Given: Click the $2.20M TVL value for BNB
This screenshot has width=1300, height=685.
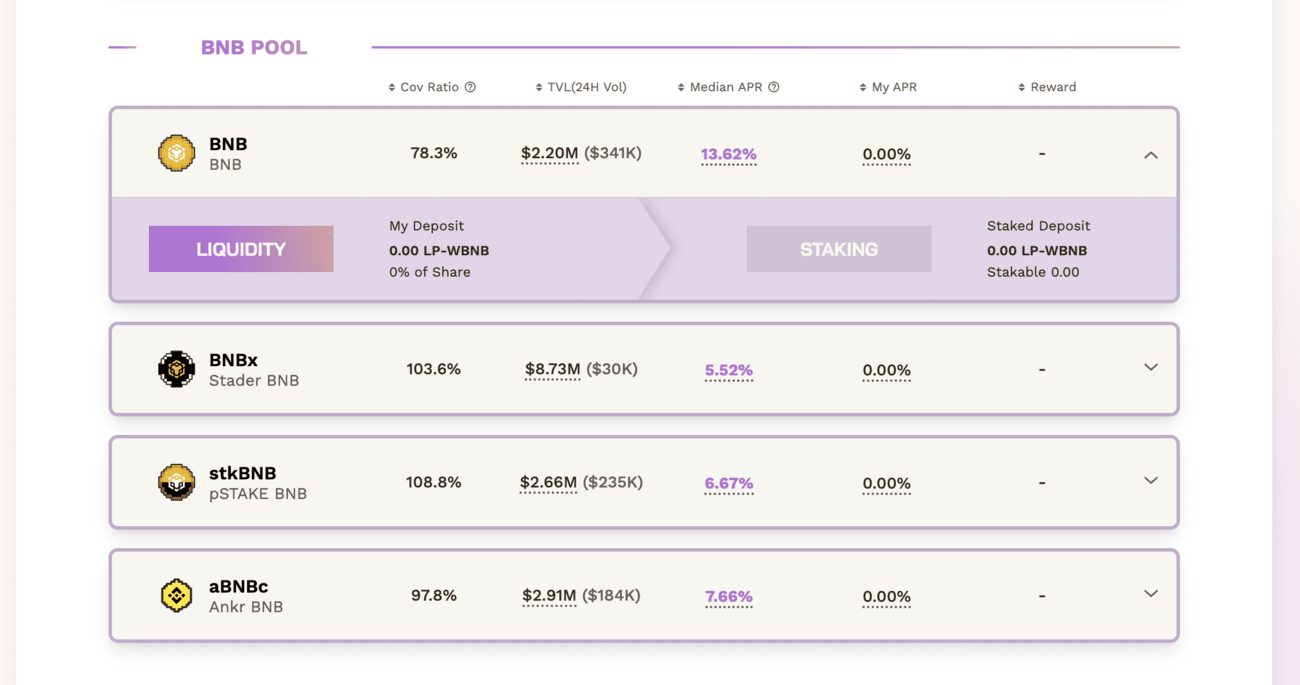Looking at the screenshot, I should 550,153.
